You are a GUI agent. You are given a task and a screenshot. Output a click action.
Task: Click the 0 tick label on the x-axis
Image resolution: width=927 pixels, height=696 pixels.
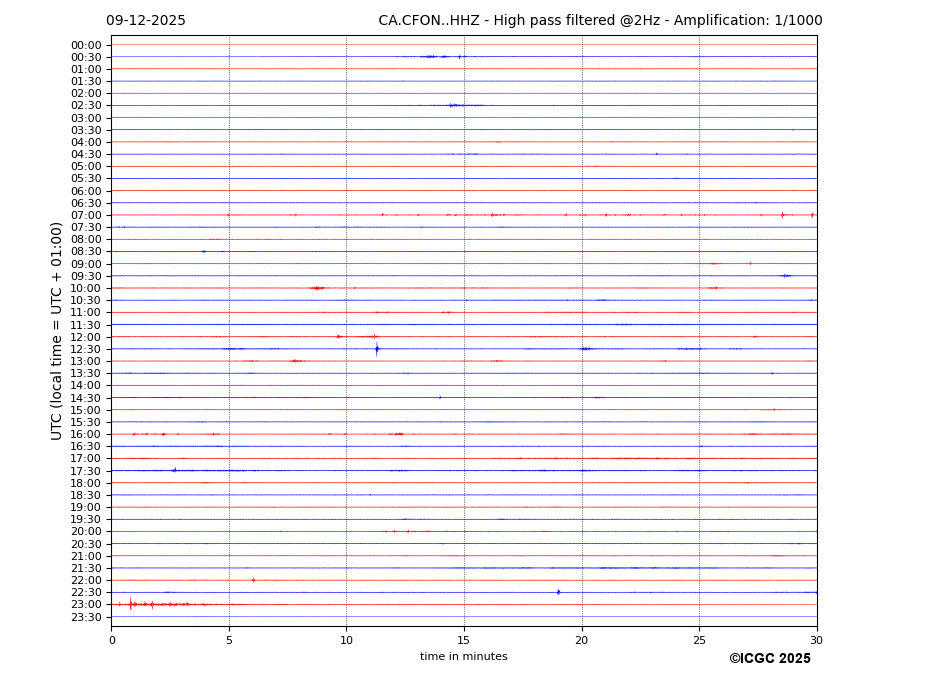[x=112, y=640]
